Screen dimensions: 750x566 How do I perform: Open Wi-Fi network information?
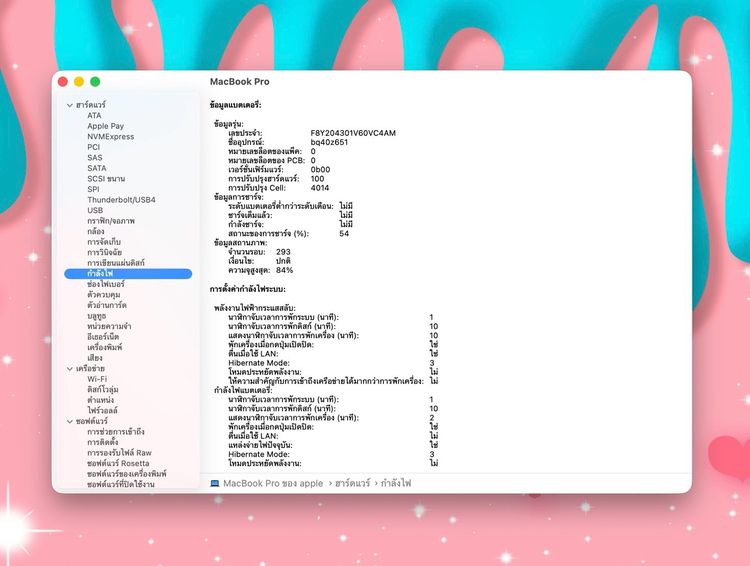[97, 379]
